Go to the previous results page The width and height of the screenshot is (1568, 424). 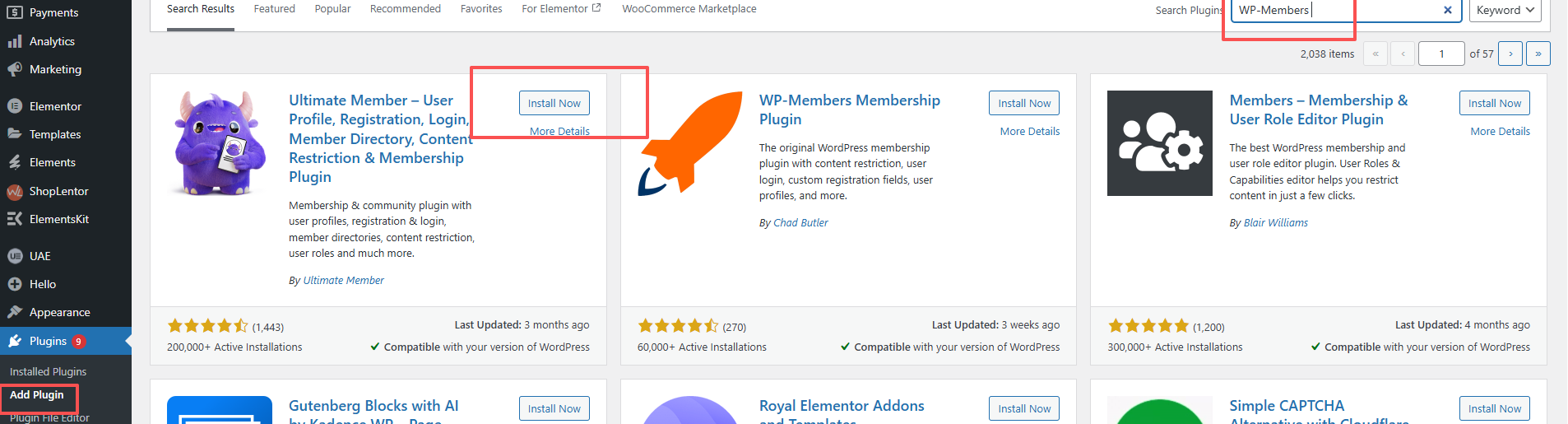[x=1403, y=54]
